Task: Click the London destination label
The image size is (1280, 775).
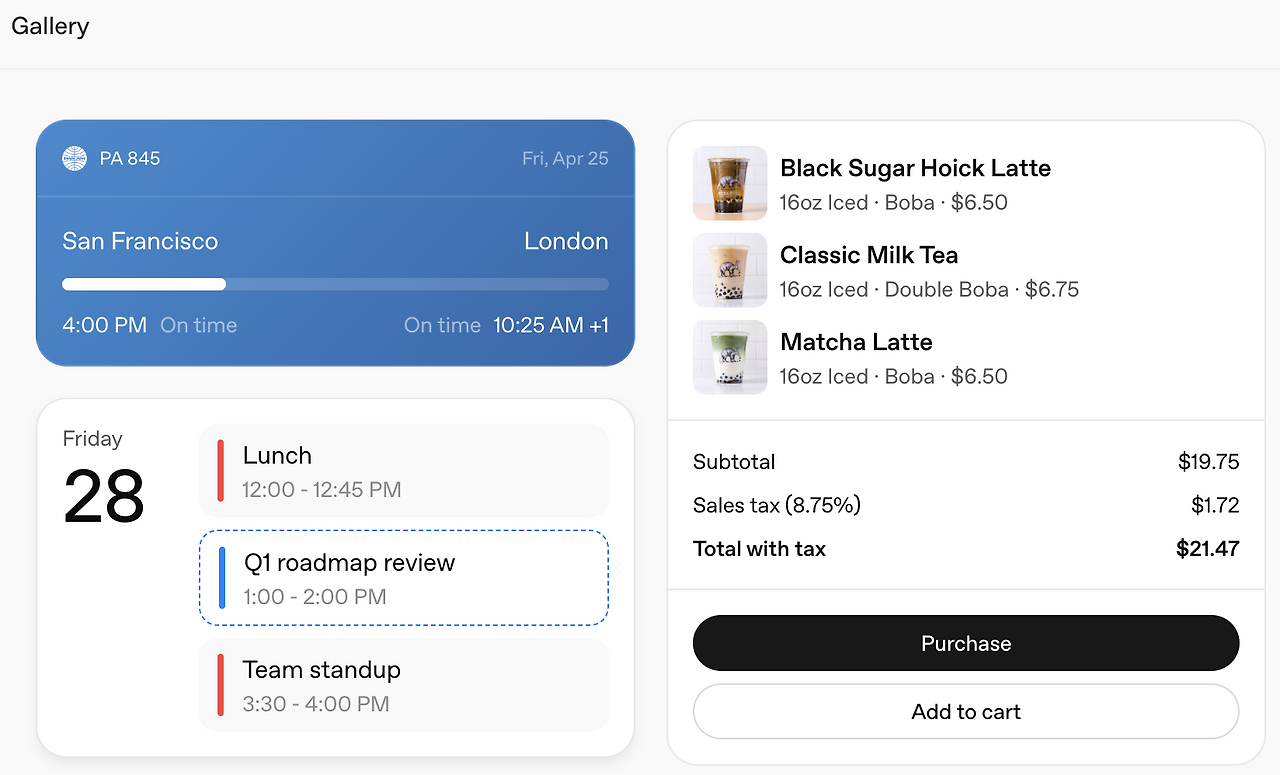Action: [x=566, y=241]
